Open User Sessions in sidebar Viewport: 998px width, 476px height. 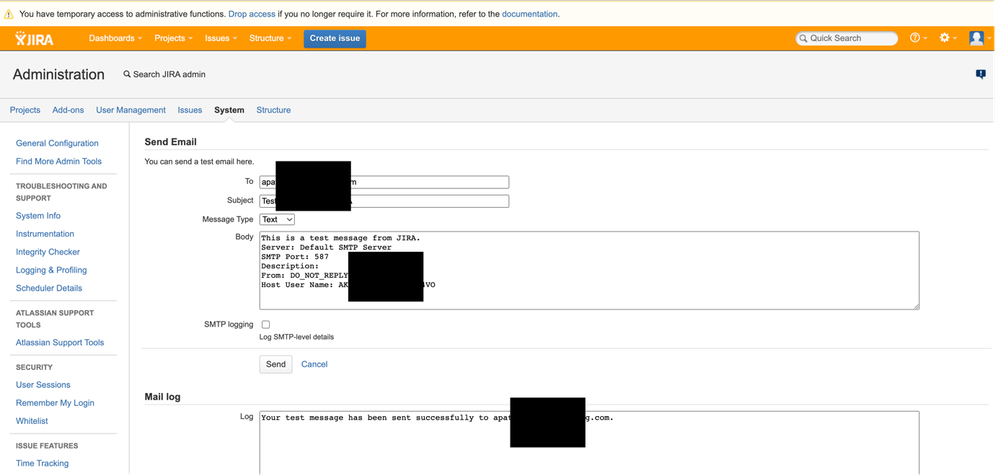(x=43, y=384)
